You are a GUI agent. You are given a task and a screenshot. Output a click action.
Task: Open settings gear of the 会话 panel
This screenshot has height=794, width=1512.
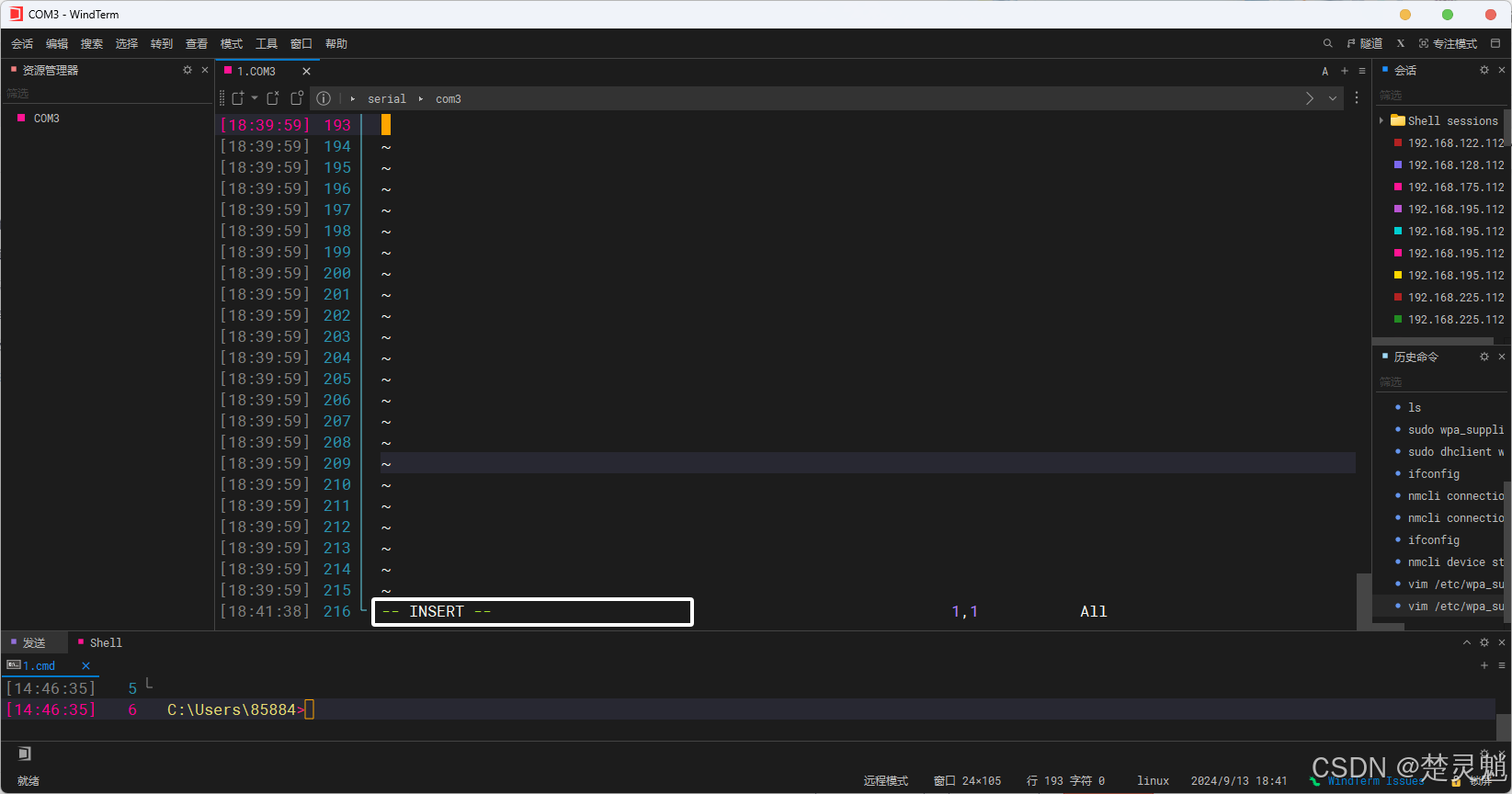pyautogui.click(x=1484, y=70)
